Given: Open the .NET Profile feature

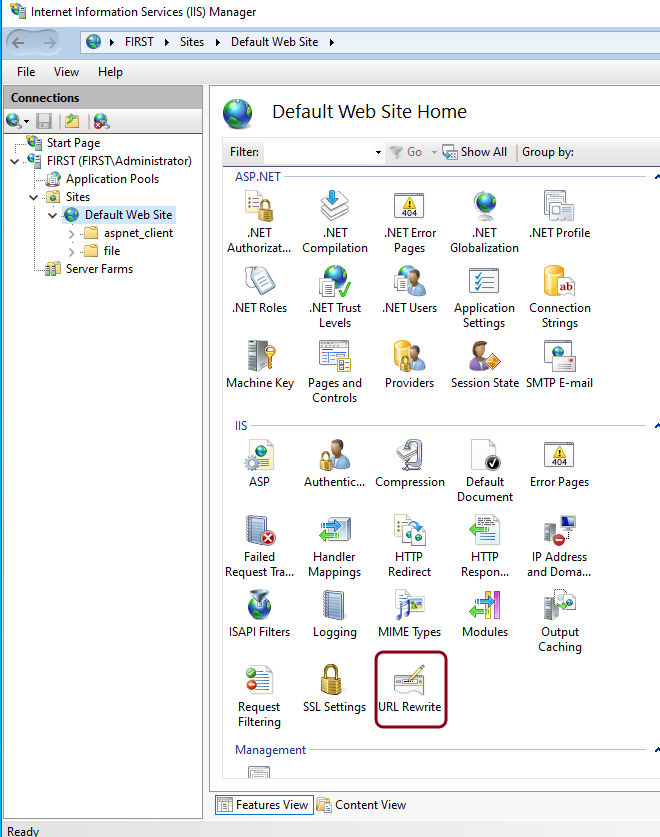Looking at the screenshot, I should click(x=559, y=215).
